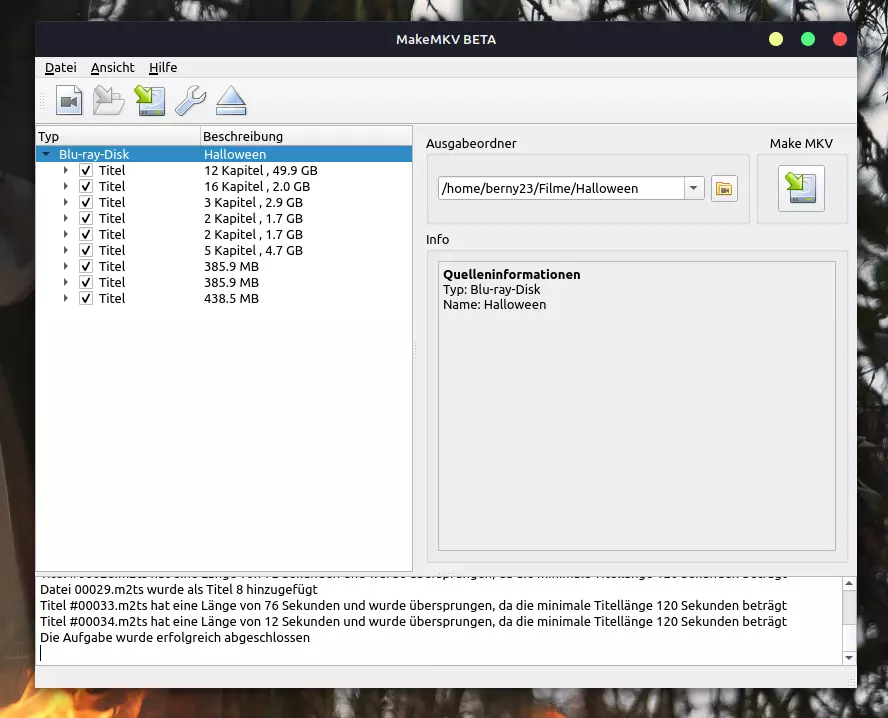888x718 pixels.
Task: Select the Blu-ray-Disk tree row
Action: pyautogui.click(x=224, y=154)
